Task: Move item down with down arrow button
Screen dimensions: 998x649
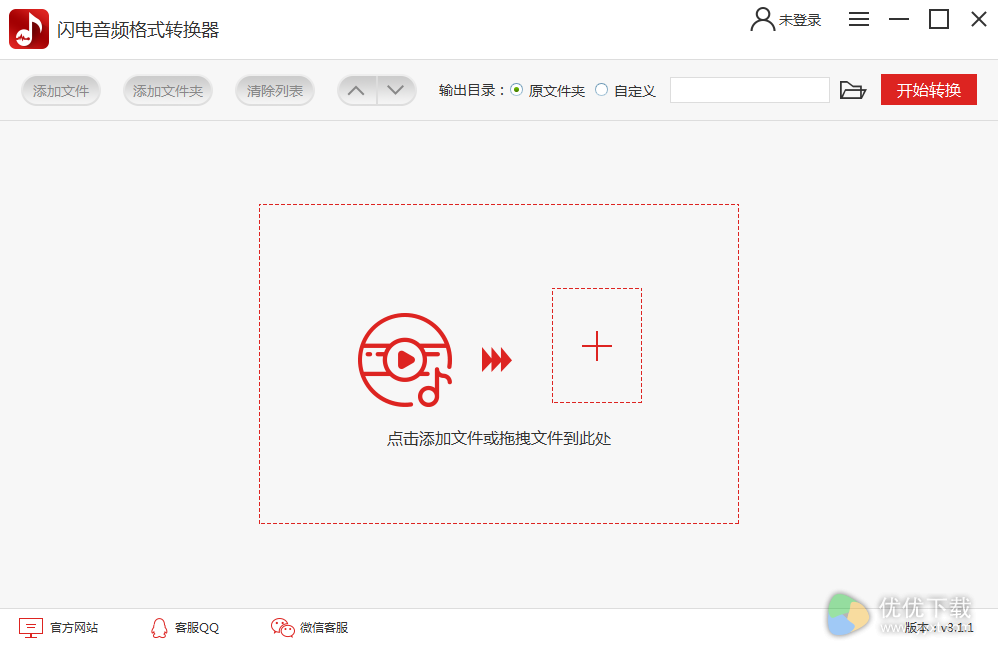Action: coord(396,90)
